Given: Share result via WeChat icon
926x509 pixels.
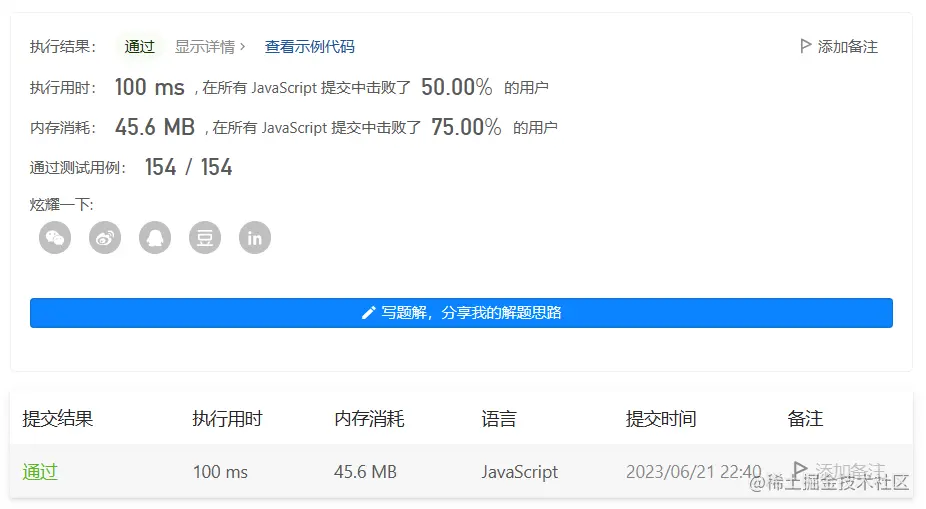Looking at the screenshot, I should click(x=55, y=237).
